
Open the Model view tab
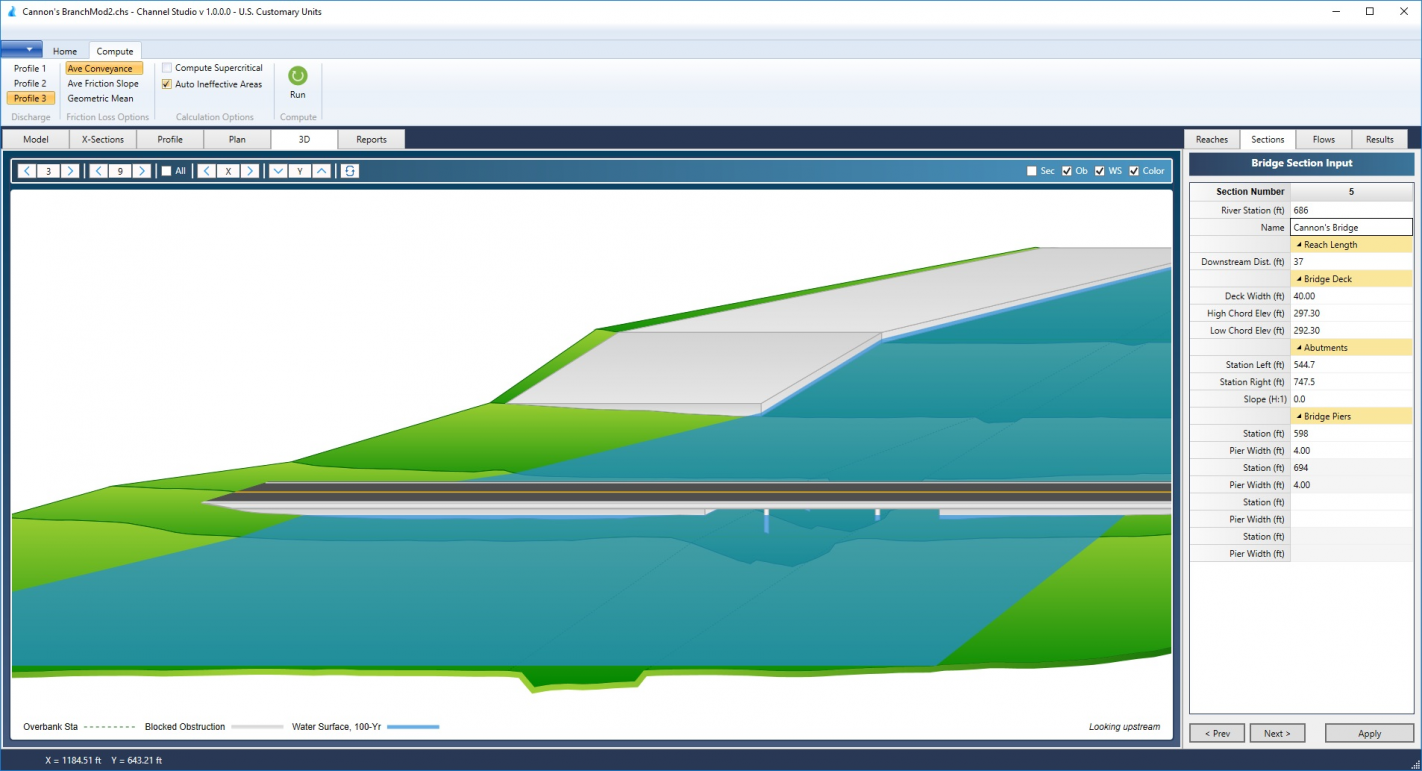tap(36, 139)
